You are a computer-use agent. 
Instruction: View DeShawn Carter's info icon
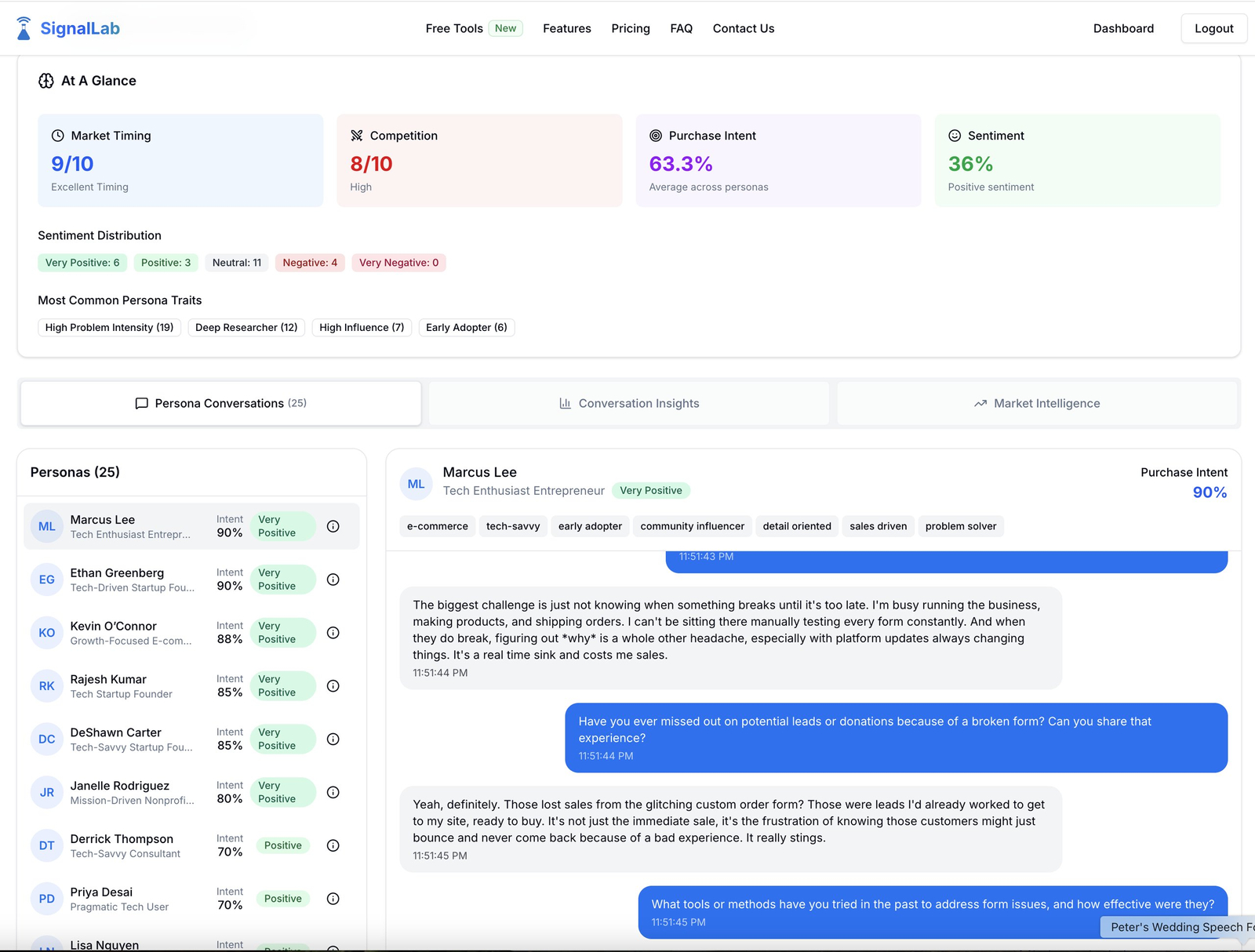pyautogui.click(x=333, y=739)
